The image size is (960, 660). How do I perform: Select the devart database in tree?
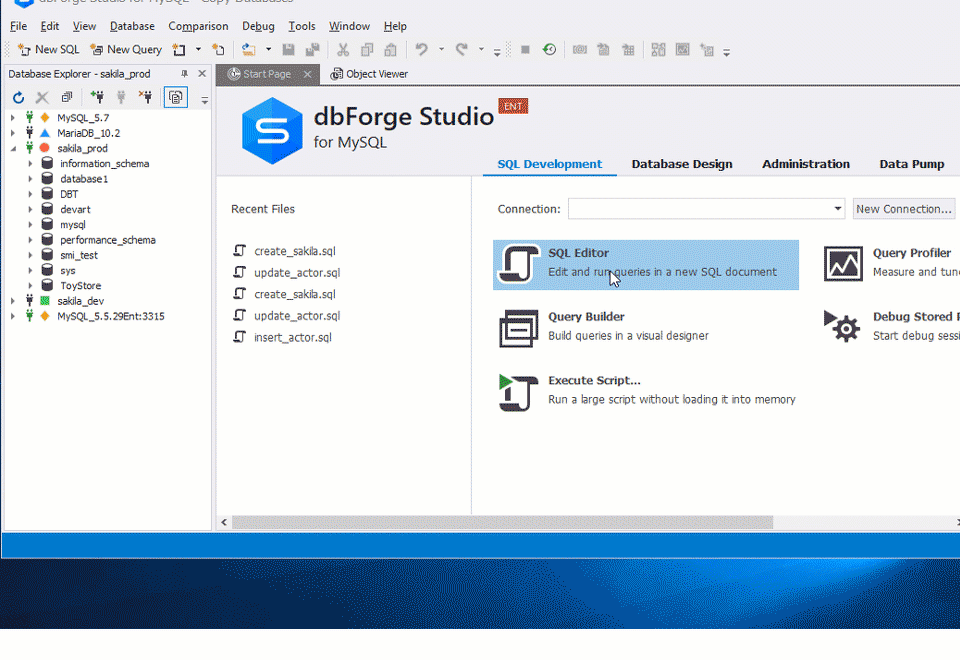(x=75, y=209)
